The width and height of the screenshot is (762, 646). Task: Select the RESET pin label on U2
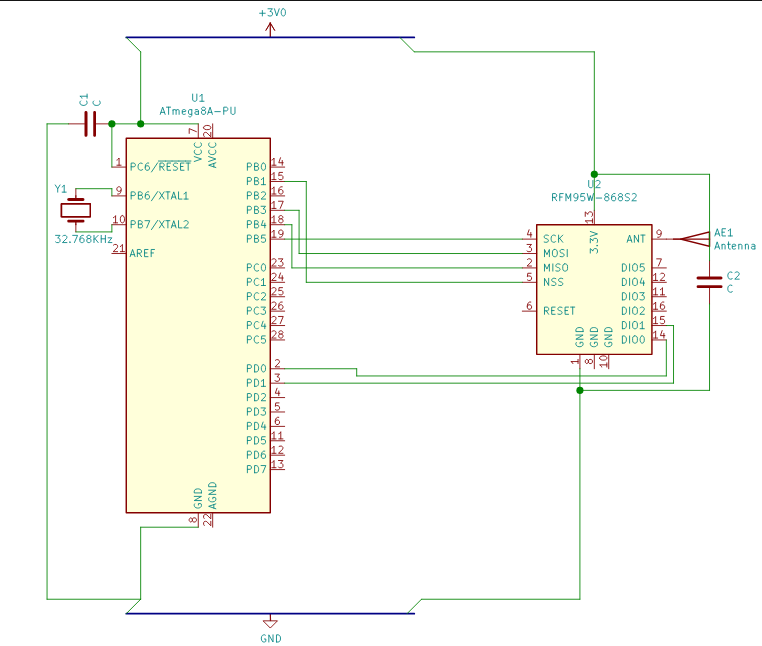point(559,311)
